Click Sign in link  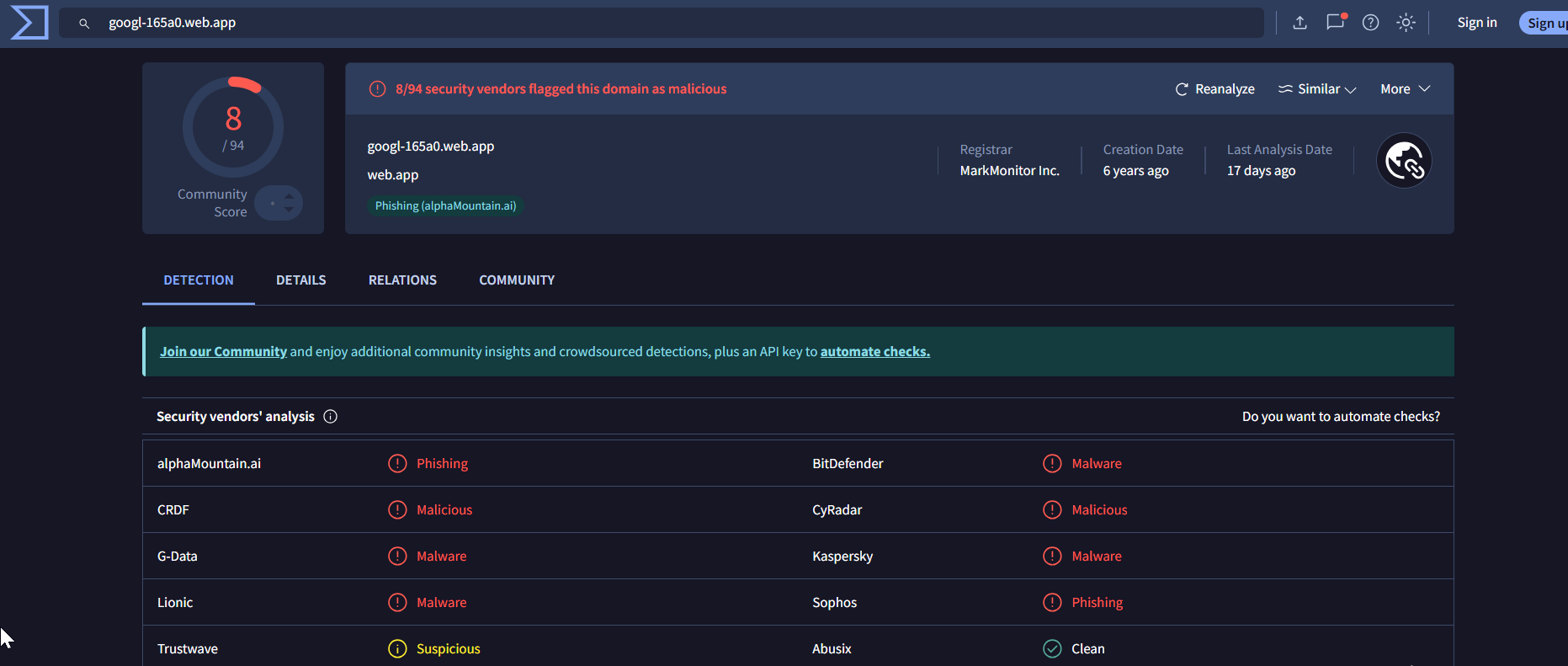1477,23
